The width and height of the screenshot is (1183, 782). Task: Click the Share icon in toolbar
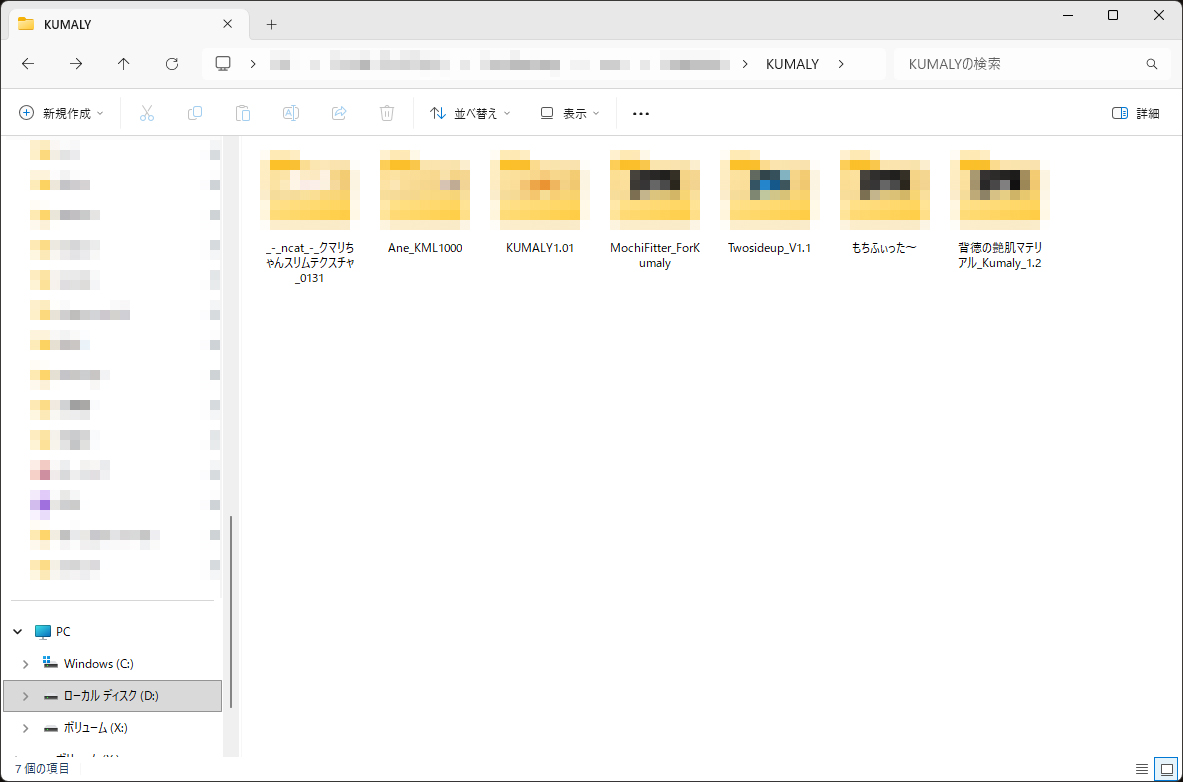pyautogui.click(x=339, y=113)
